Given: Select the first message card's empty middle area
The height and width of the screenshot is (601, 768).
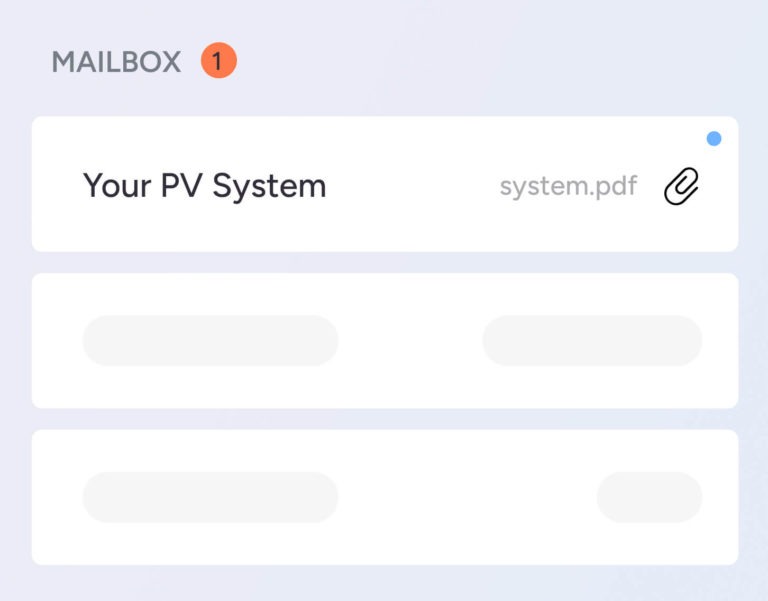Looking at the screenshot, I should (x=410, y=186).
